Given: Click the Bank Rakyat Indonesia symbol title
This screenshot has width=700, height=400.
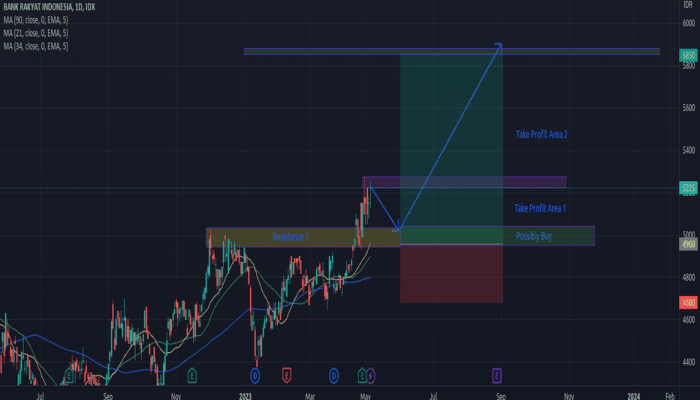Looking at the screenshot, I should click(40, 6).
